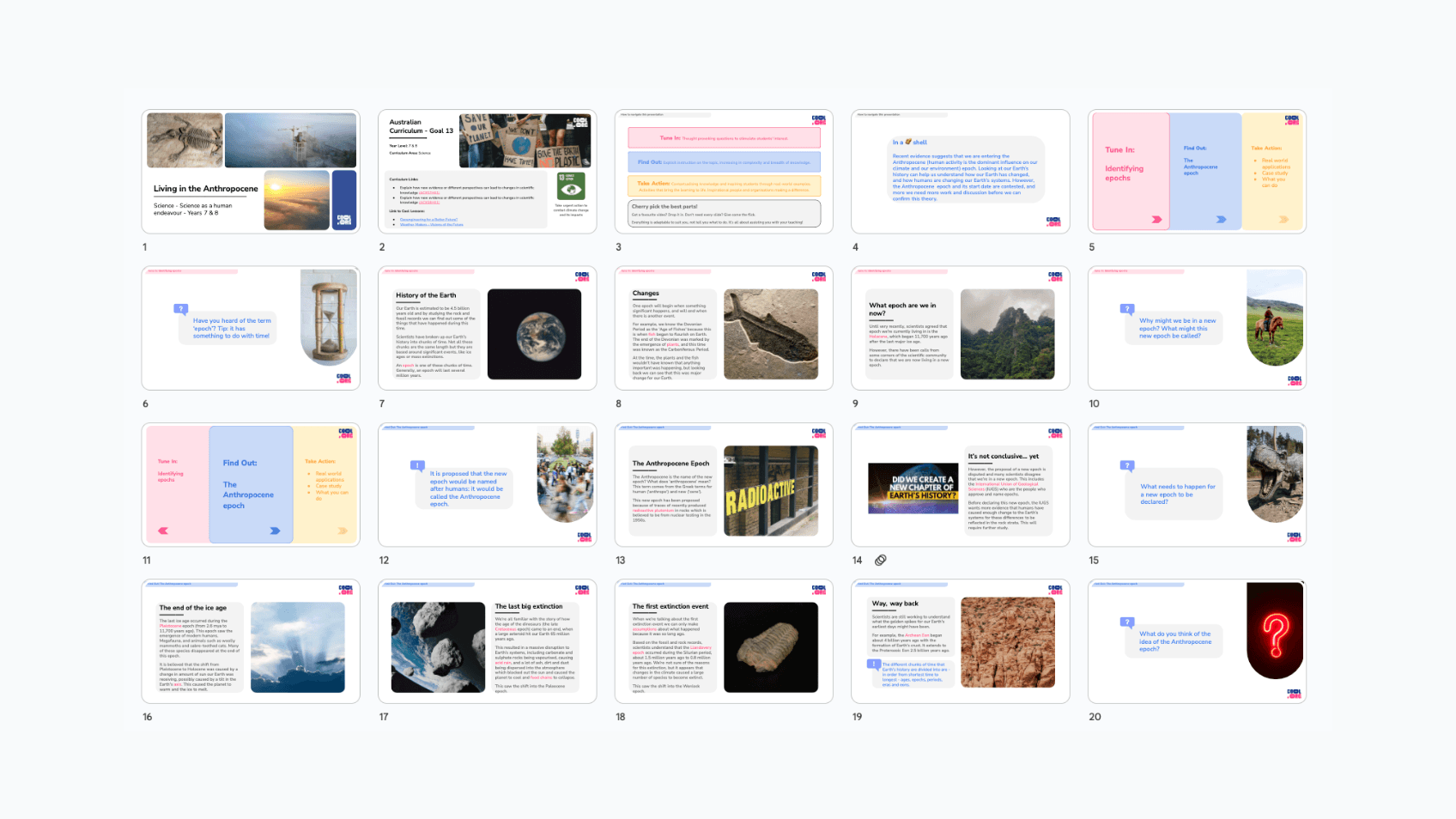Click the green Goal 13 icon on slide 2
This screenshot has height=819, width=1456.
click(570, 186)
